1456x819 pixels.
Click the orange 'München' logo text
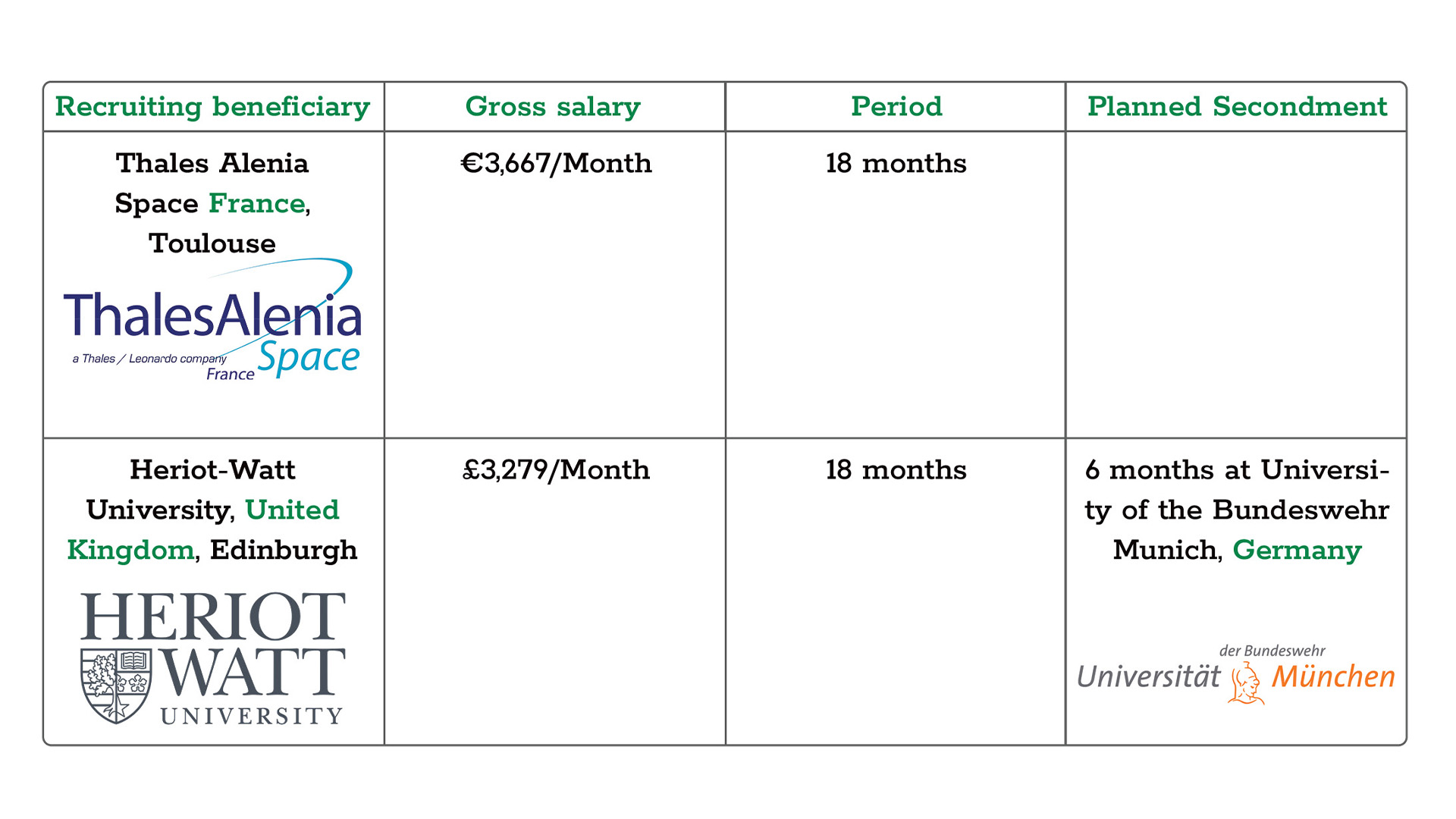coord(1333,676)
